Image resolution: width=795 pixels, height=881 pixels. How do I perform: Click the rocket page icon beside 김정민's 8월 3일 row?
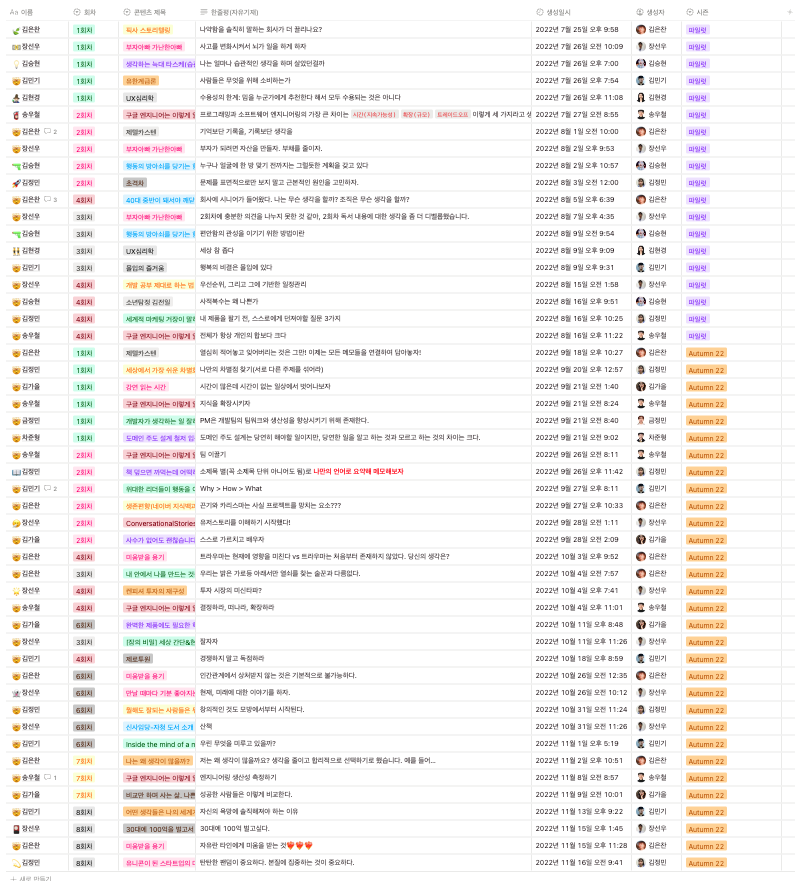click(x=16, y=183)
